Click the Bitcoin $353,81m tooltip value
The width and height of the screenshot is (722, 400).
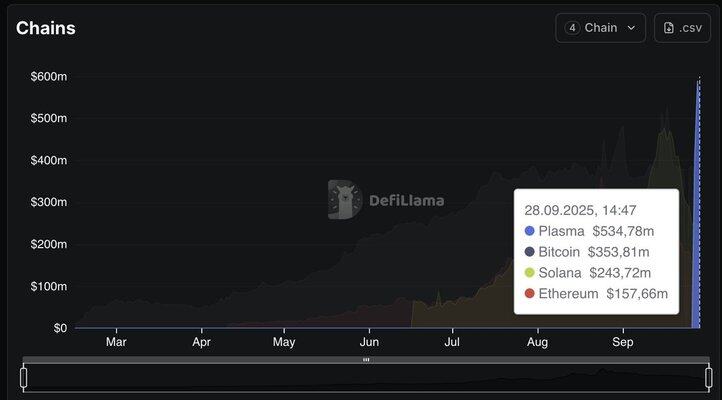(x=618, y=252)
